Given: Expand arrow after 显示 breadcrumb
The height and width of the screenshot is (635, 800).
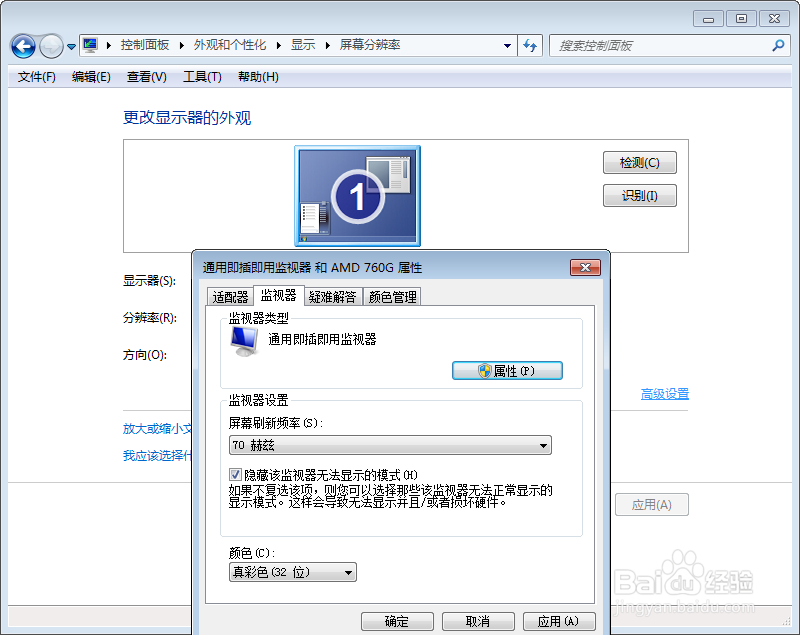Looking at the screenshot, I should point(328,45).
